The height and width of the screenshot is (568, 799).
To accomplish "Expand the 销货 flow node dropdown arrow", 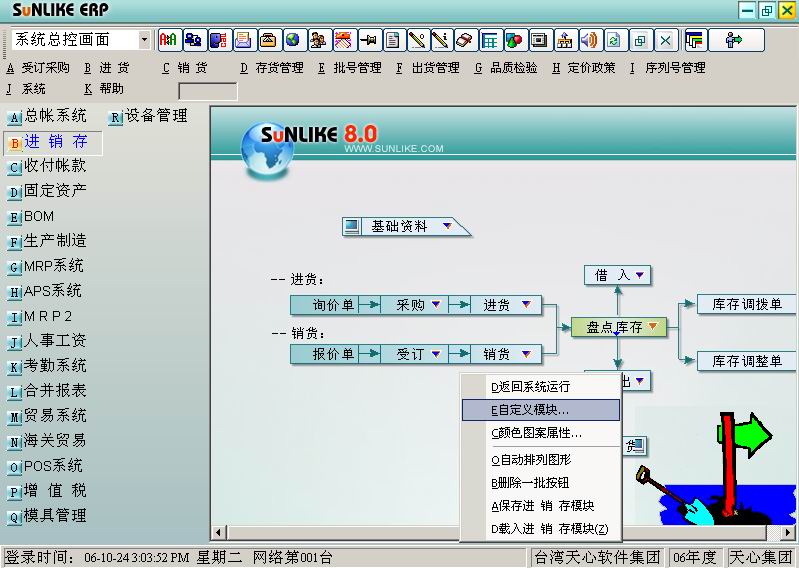I will click(526, 354).
